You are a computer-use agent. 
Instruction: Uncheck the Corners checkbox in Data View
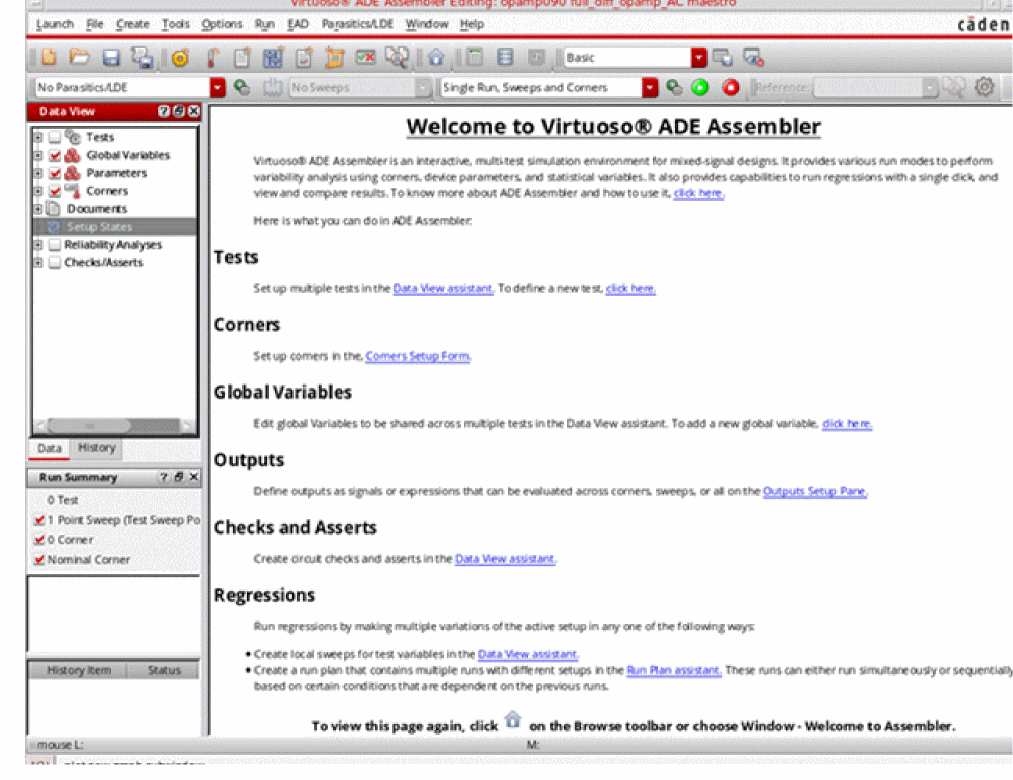(x=55, y=191)
